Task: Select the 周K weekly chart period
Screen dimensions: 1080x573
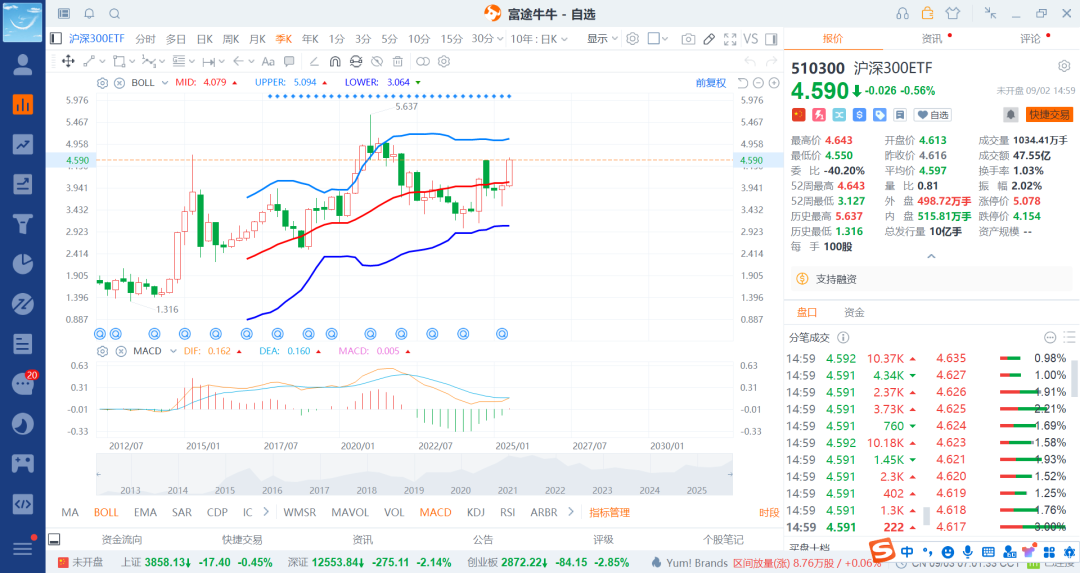Action: (x=230, y=39)
